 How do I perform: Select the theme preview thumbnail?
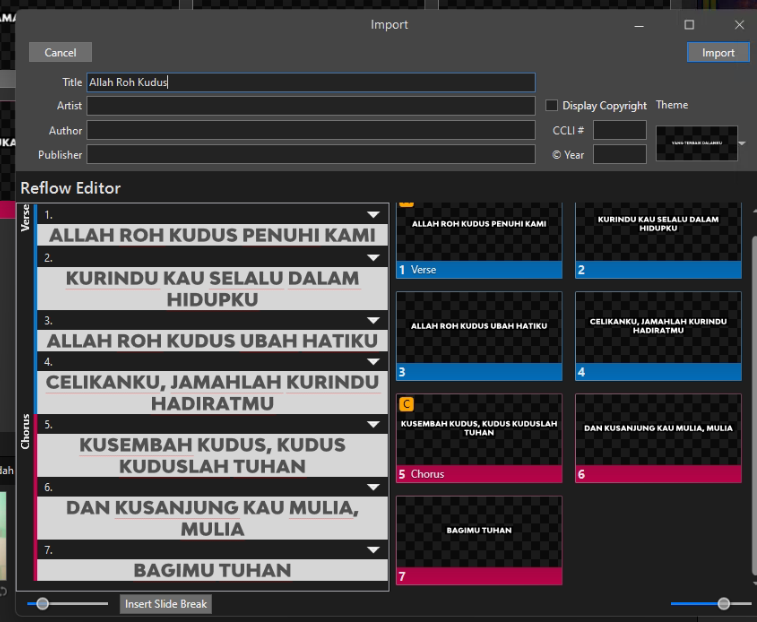pyautogui.click(x=696, y=144)
